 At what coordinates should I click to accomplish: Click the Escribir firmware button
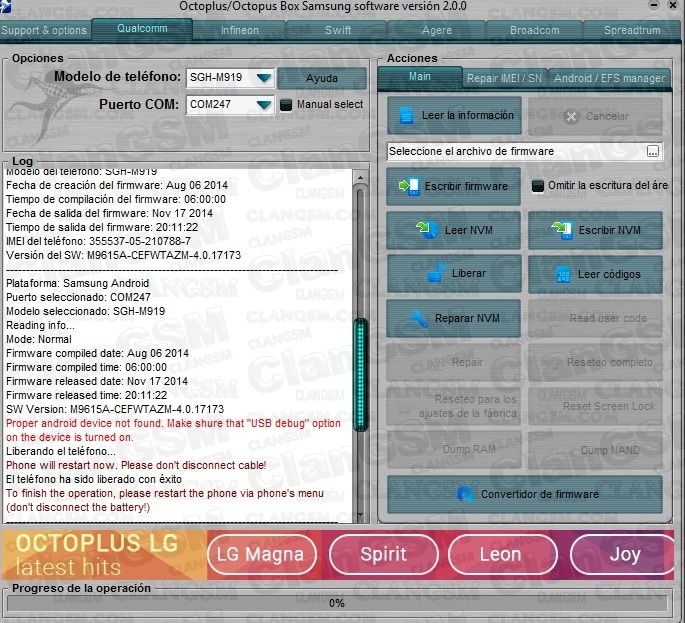point(453,186)
